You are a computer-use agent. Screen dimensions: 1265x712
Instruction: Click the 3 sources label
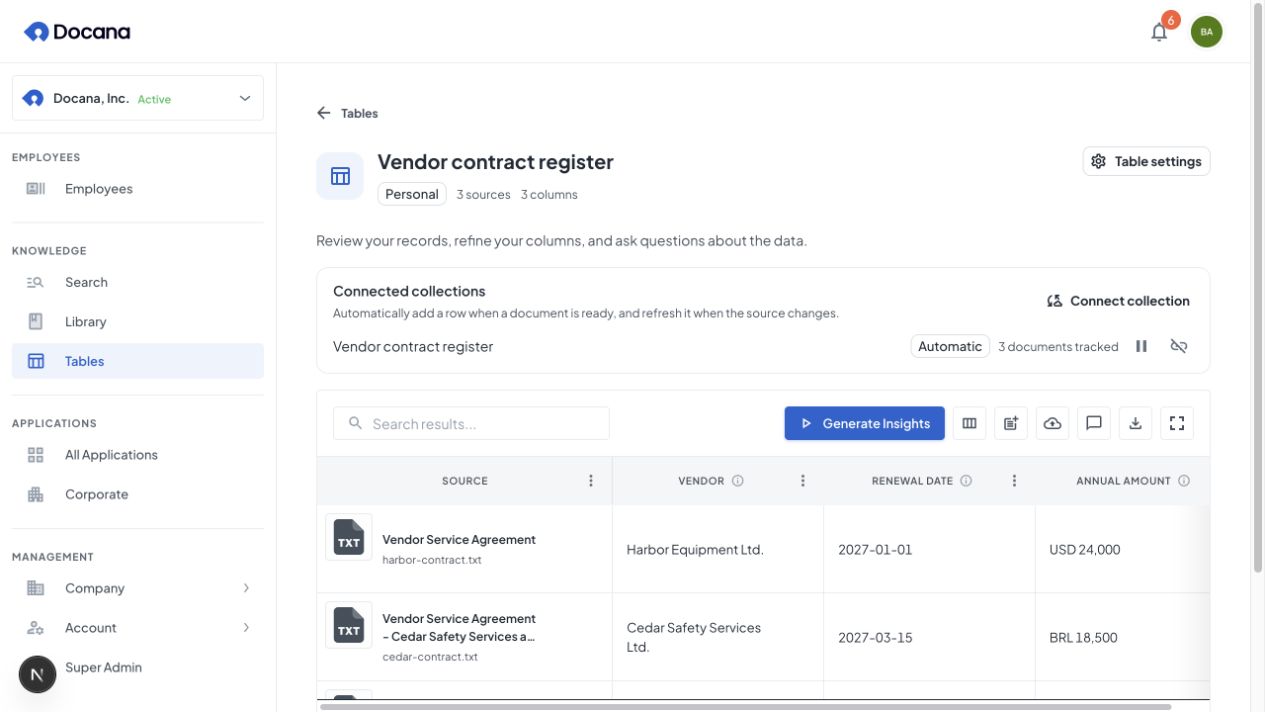[x=484, y=195]
